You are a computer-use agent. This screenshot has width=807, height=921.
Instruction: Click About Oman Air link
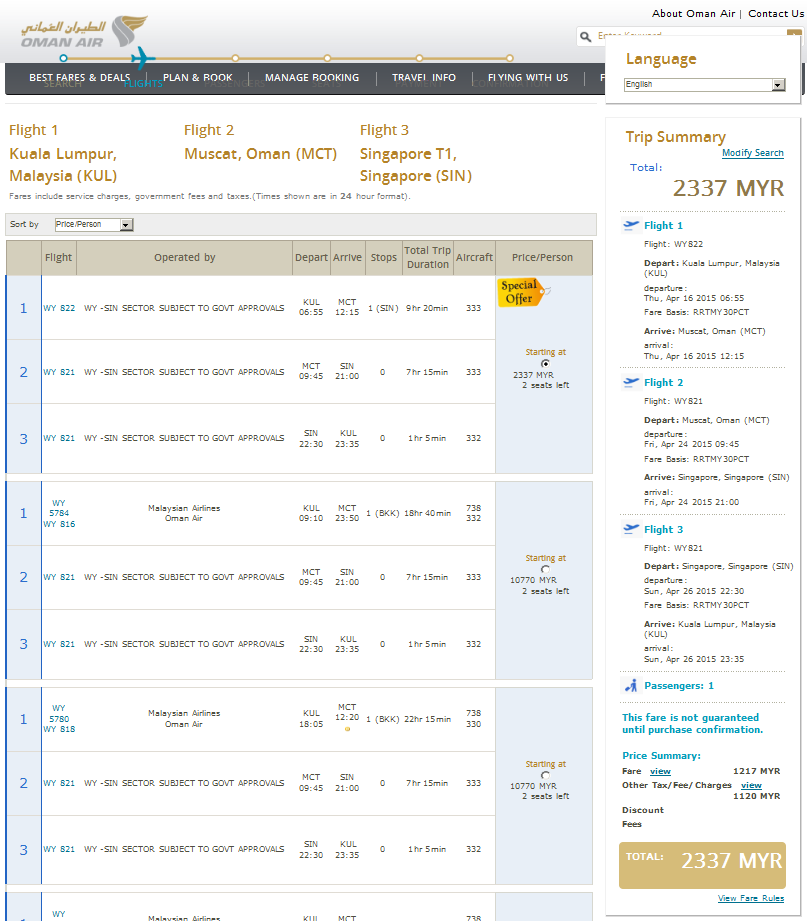693,14
